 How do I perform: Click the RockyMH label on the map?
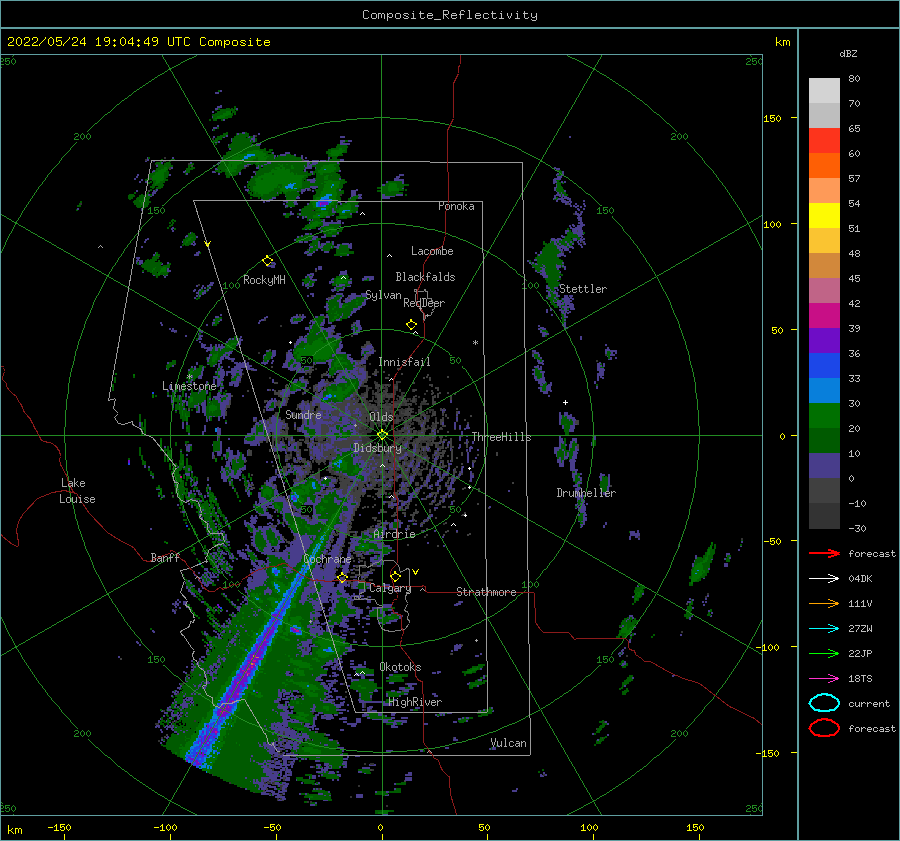264,280
